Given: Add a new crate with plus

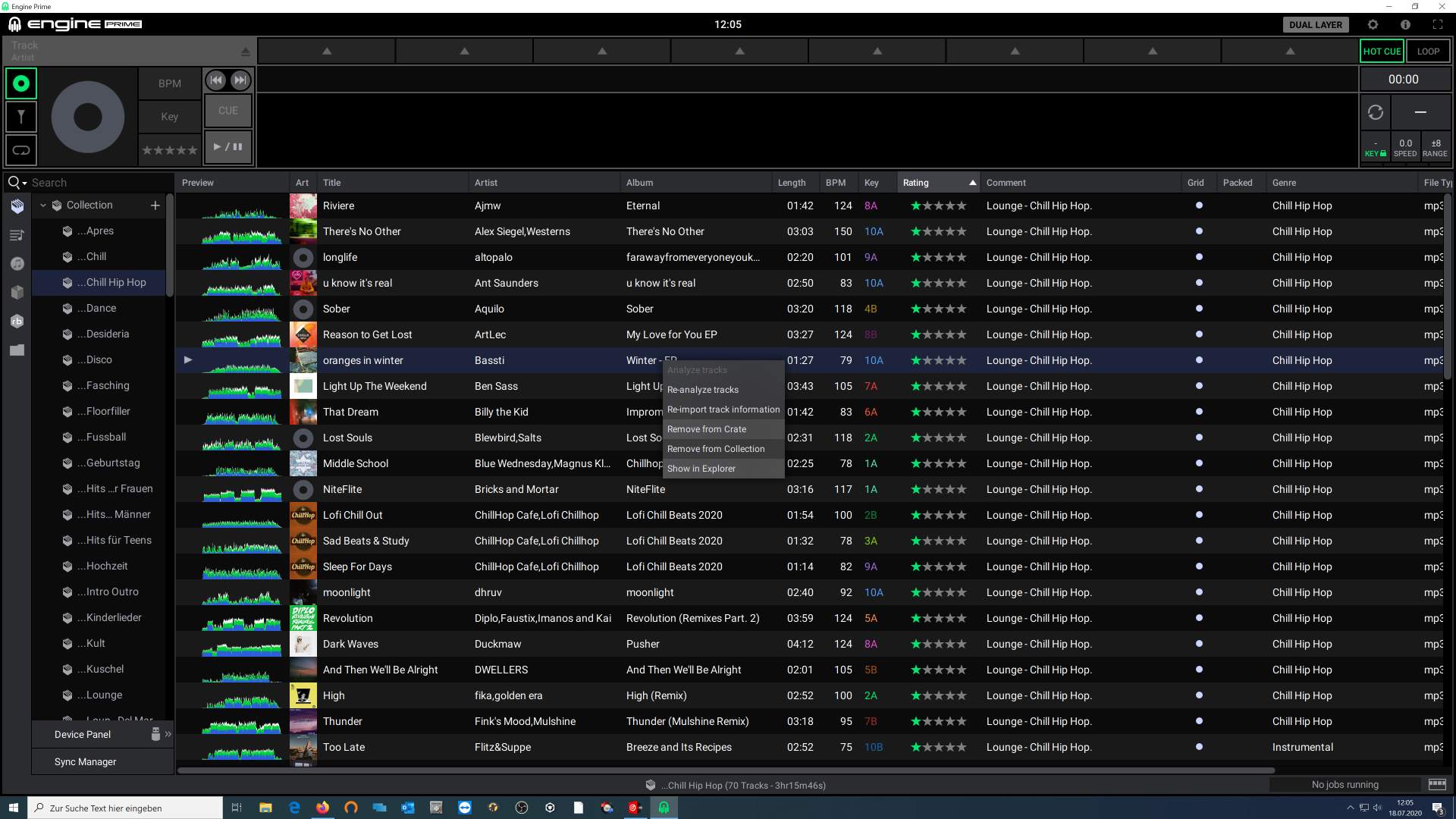Looking at the screenshot, I should click(x=155, y=206).
